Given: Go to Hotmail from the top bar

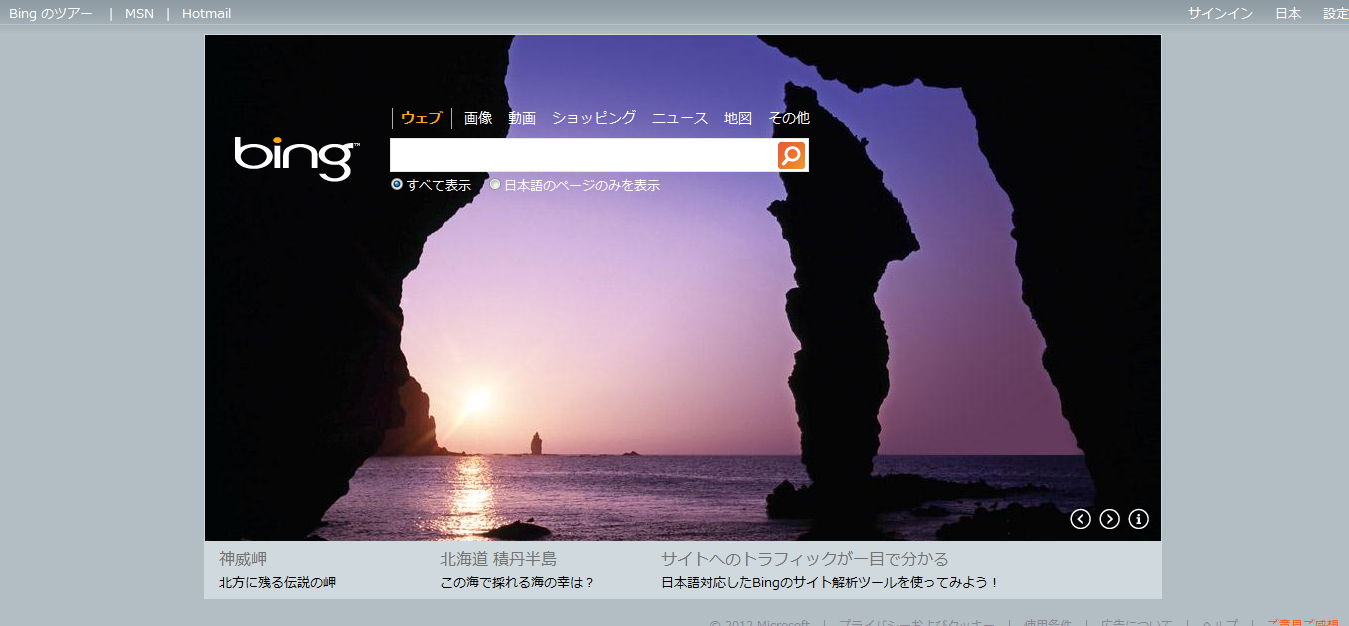Looking at the screenshot, I should point(206,14).
